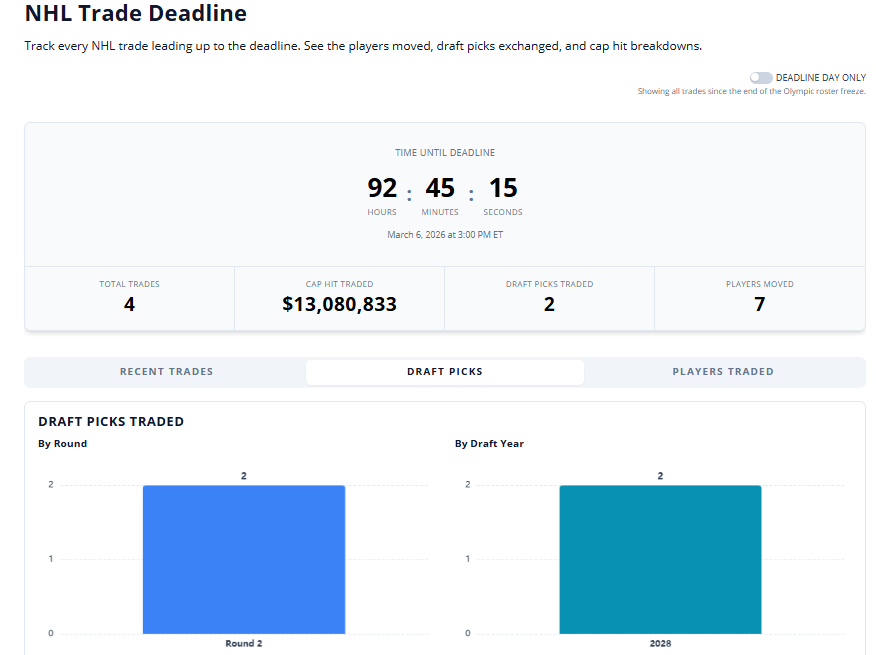Click the 15 seconds countdown number
The height and width of the screenshot is (655, 876).
[502, 188]
